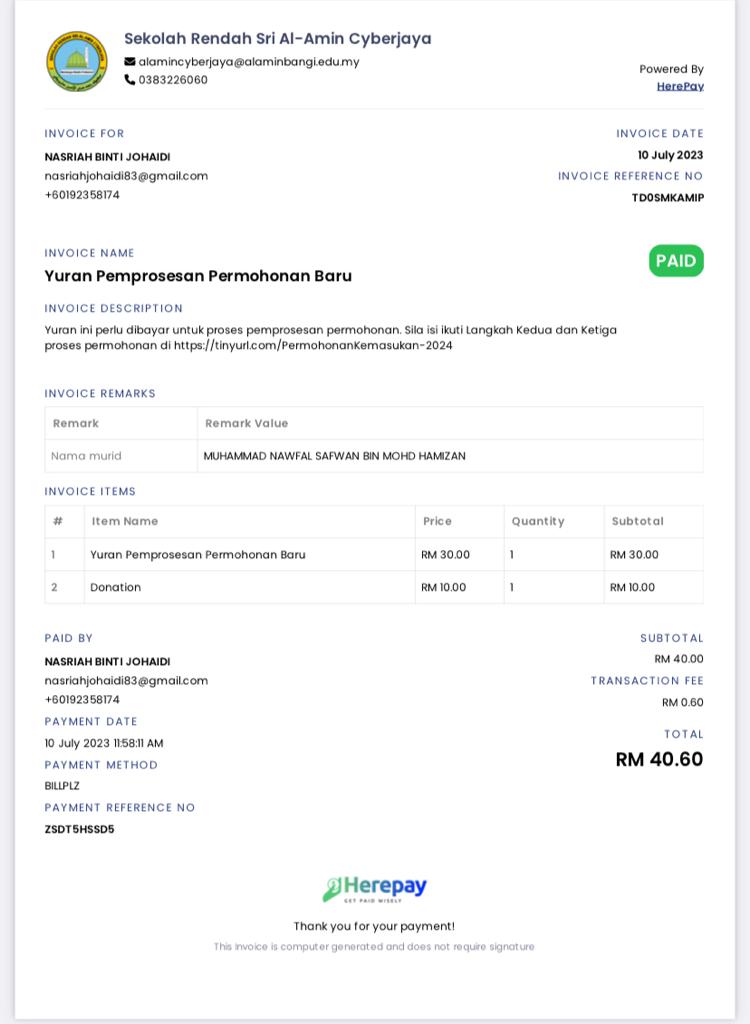
Task: Click the Item Name column header
Action: pyautogui.click(x=125, y=521)
